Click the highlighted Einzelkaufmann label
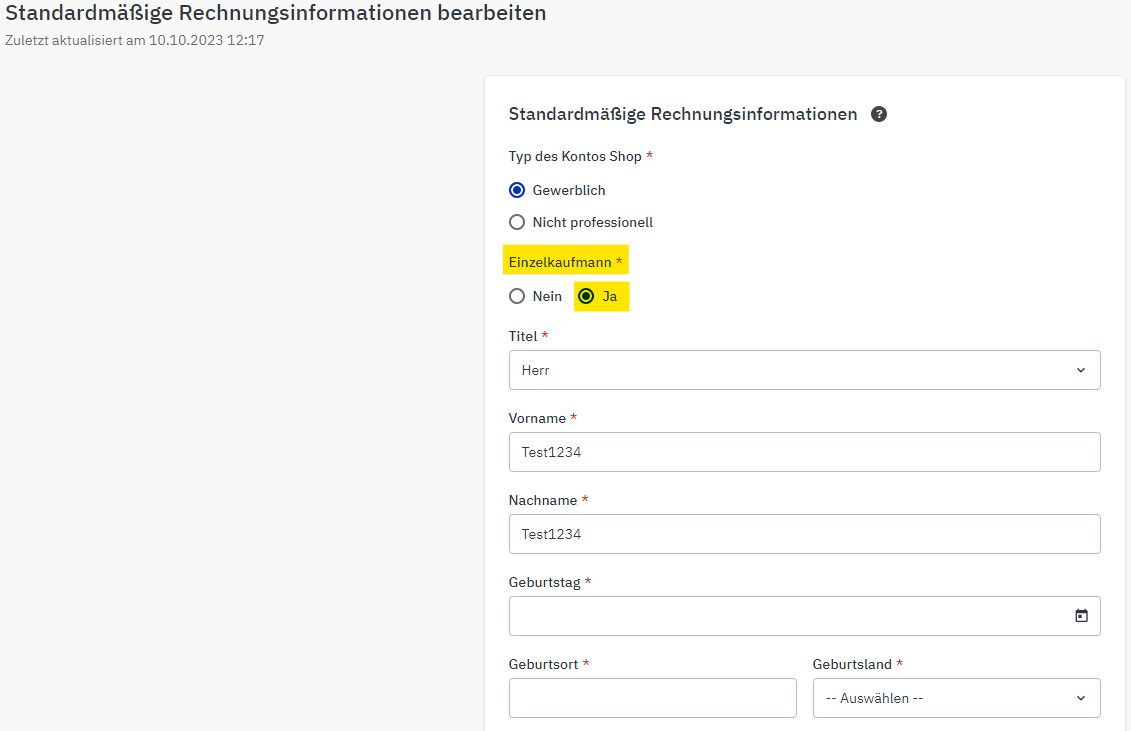The width and height of the screenshot is (1131, 731). pos(560,262)
